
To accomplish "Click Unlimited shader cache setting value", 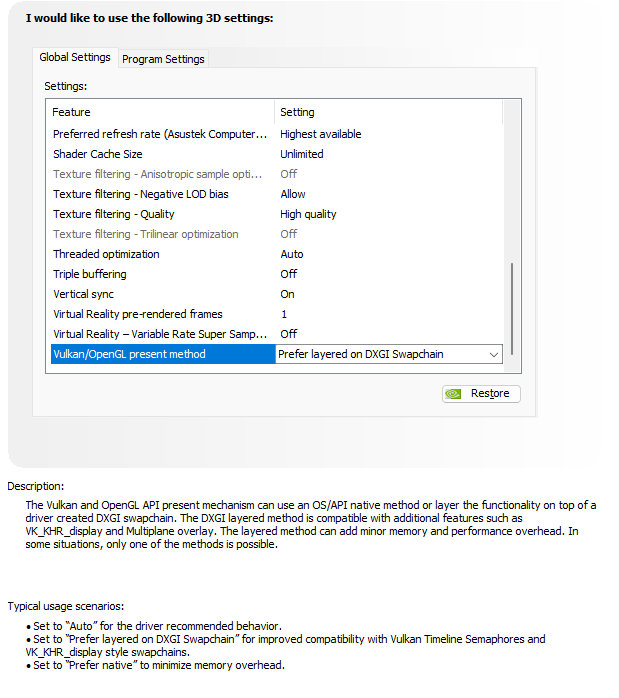I will point(302,154).
